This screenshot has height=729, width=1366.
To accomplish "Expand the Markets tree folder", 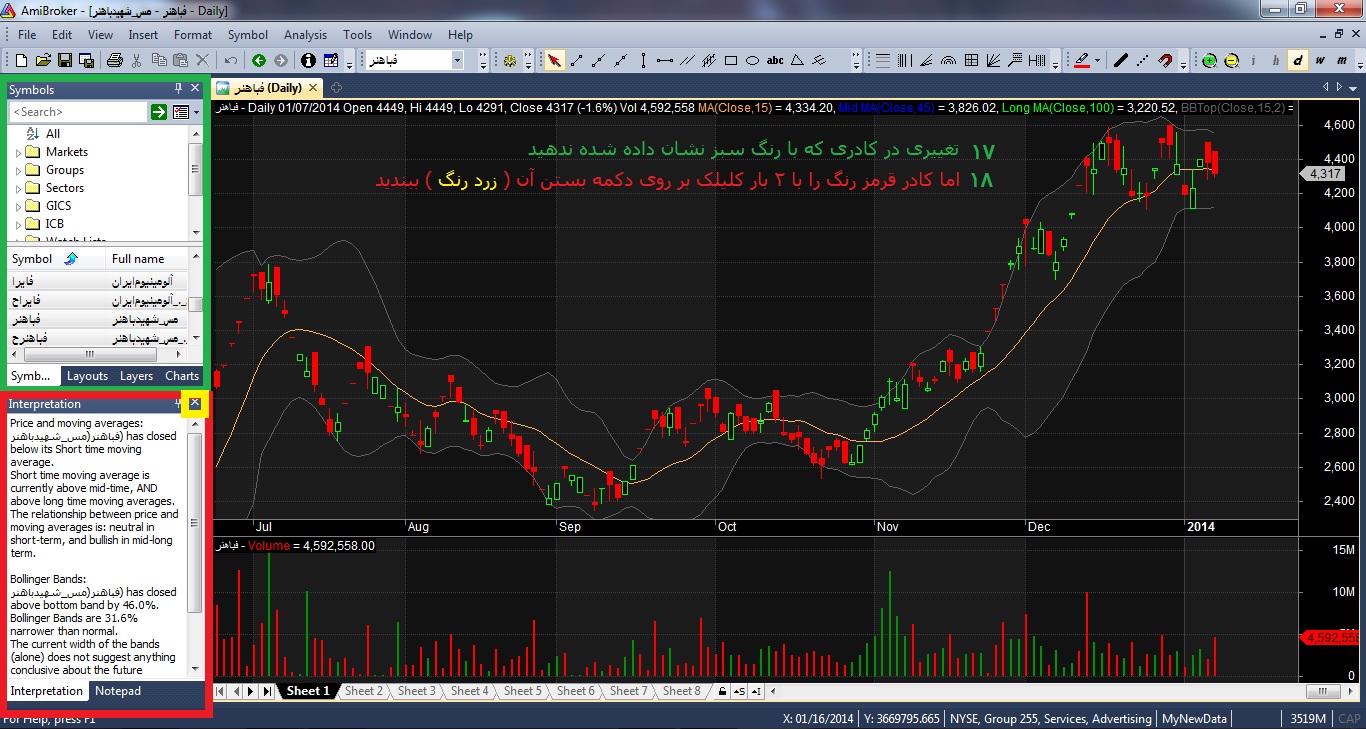I will point(19,152).
